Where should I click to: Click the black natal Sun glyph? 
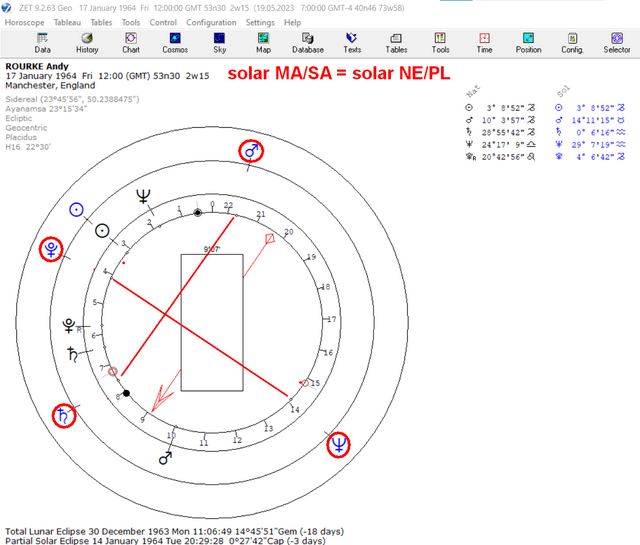pos(102,231)
